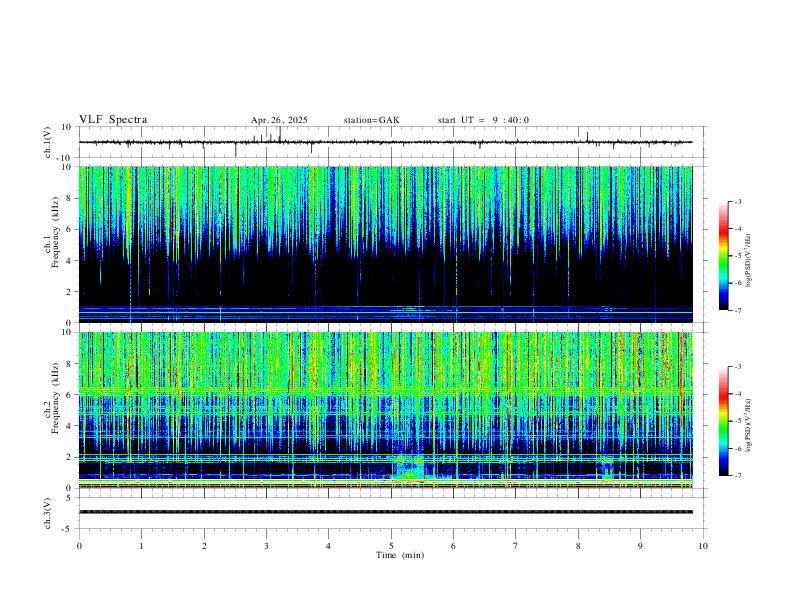
Task: Click the ch.3 black signal band
Action: [385, 512]
